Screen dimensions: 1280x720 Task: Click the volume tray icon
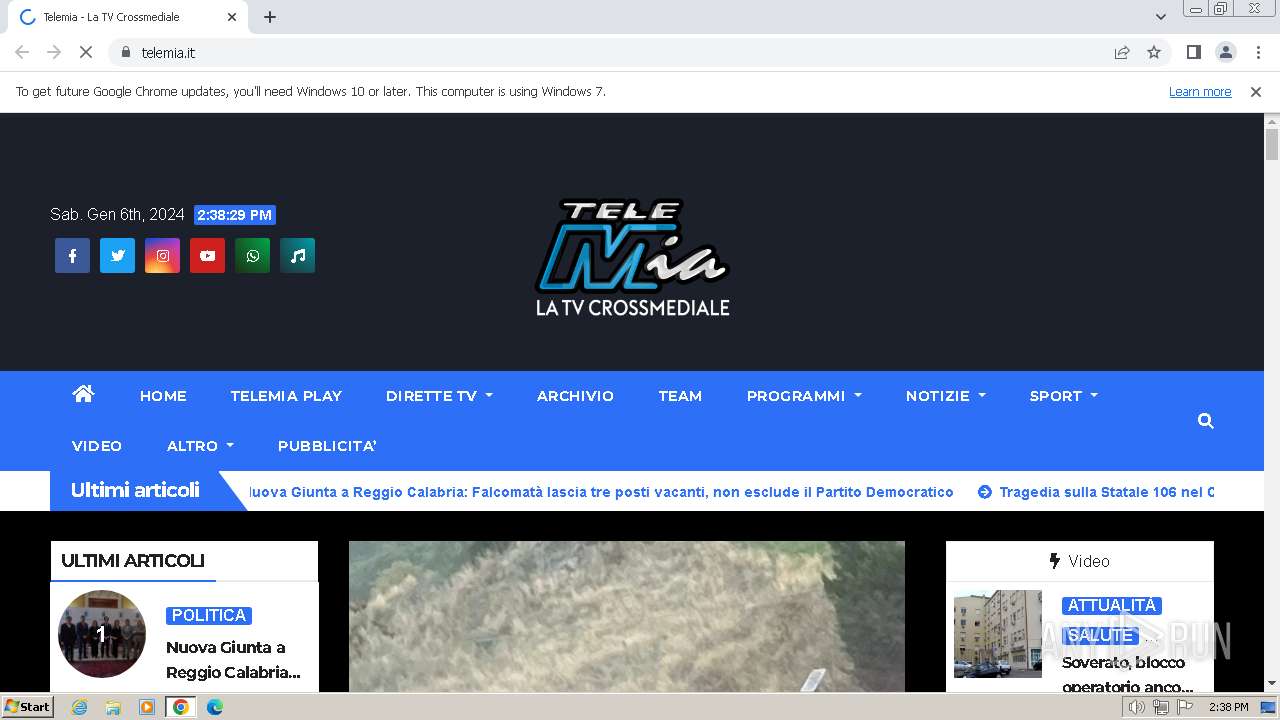click(x=1137, y=707)
